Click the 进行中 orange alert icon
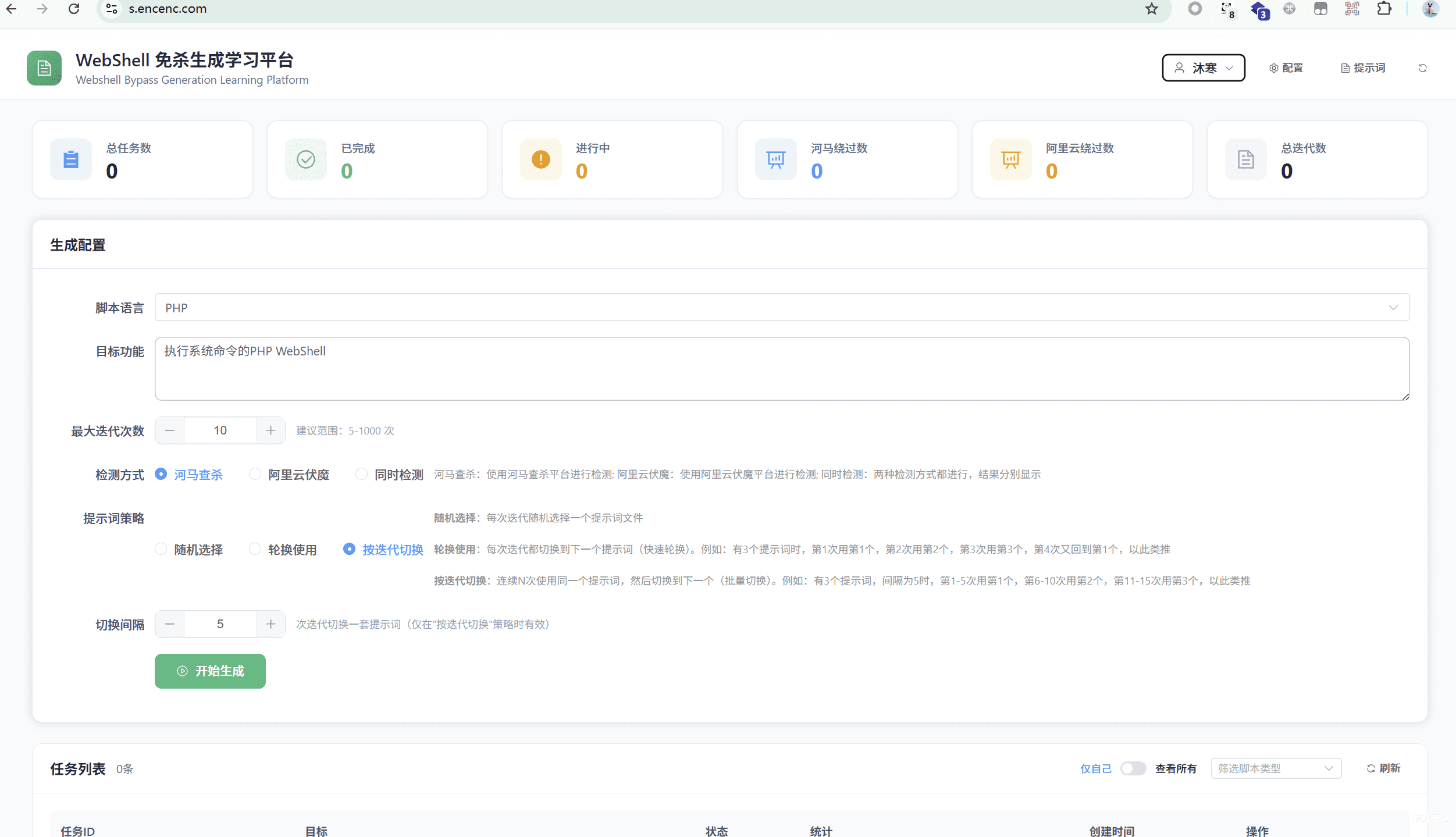Viewport: 1456px width, 837px height. coord(540,159)
